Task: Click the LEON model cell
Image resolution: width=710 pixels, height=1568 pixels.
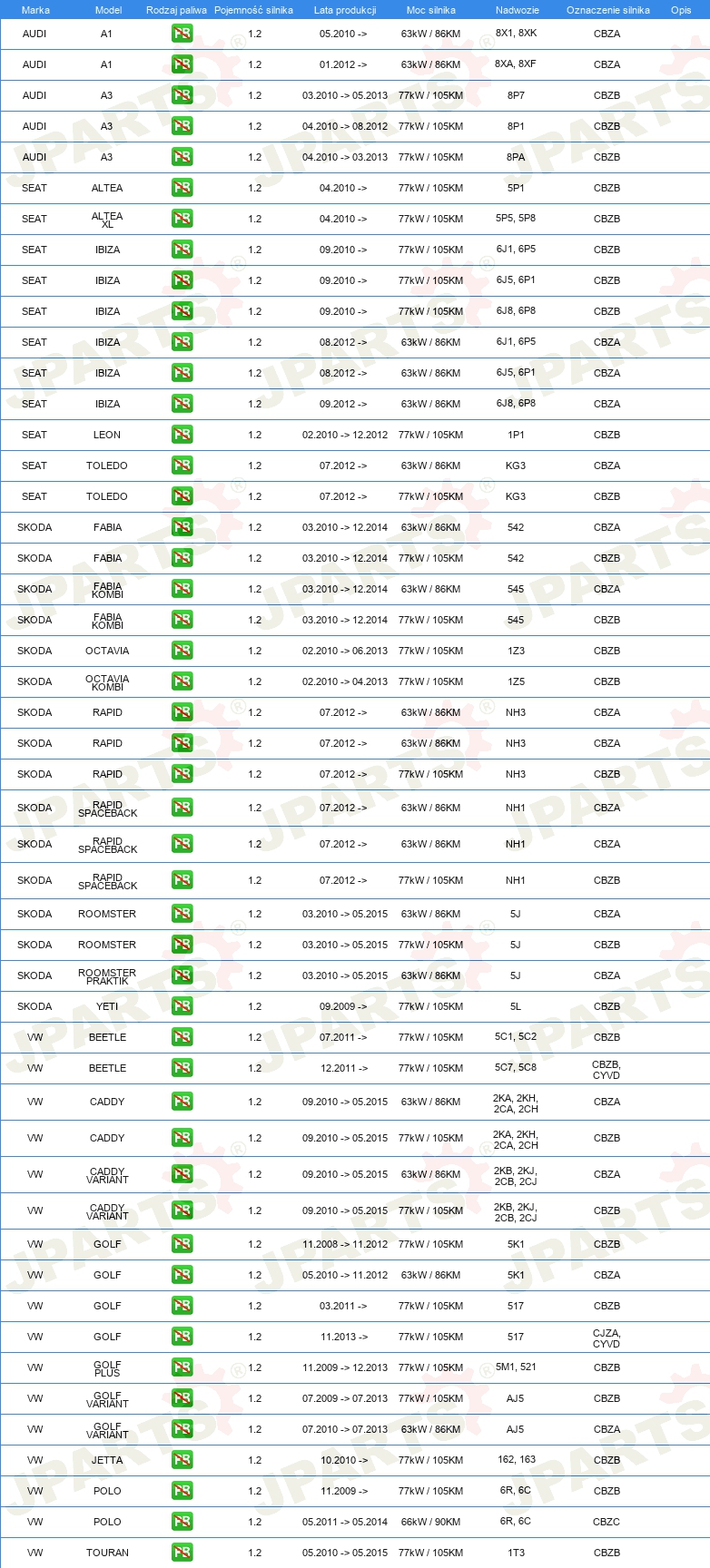Action: 107,435
